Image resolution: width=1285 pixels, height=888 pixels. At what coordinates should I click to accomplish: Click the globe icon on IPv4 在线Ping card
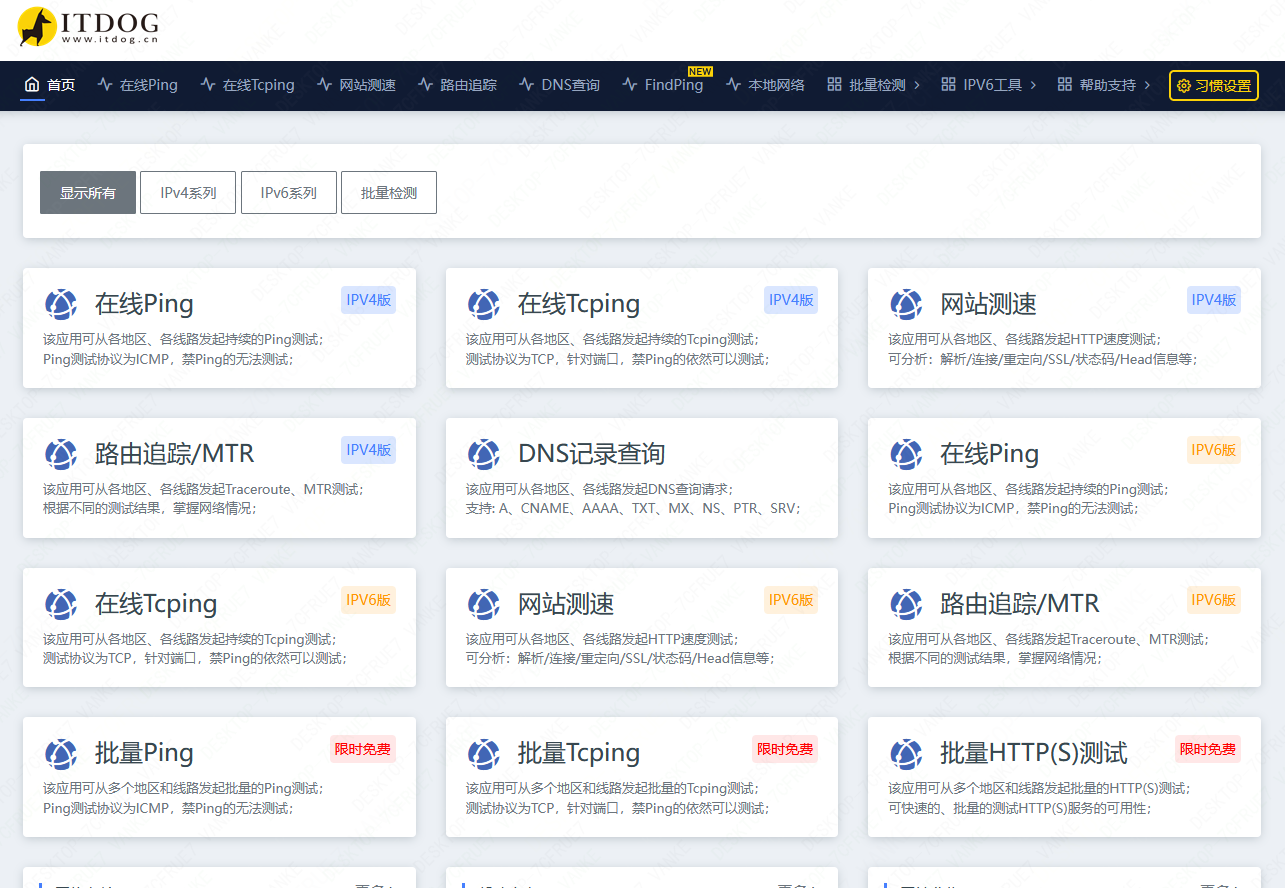click(x=61, y=304)
